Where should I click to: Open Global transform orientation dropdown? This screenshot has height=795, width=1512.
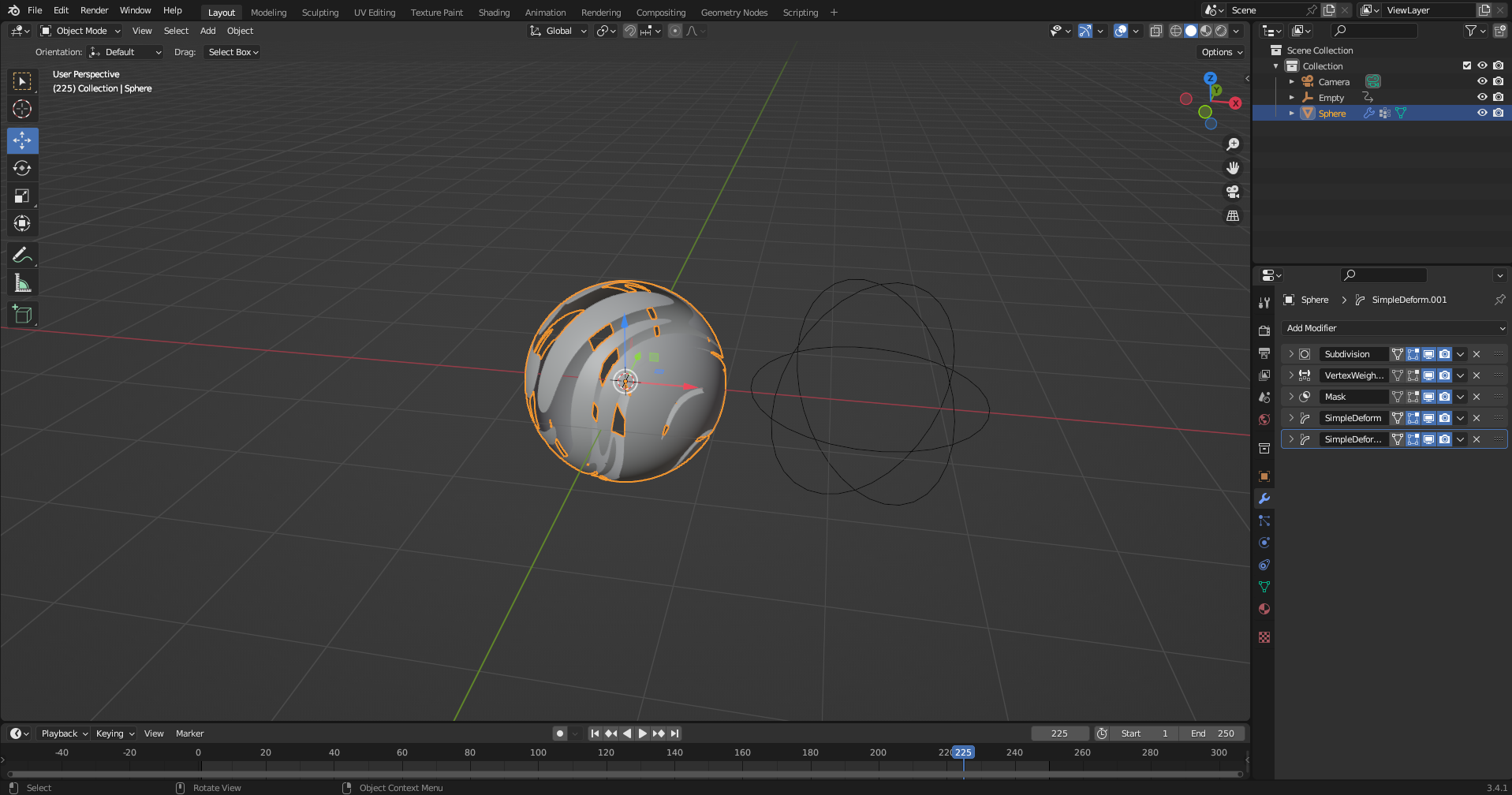tap(558, 31)
